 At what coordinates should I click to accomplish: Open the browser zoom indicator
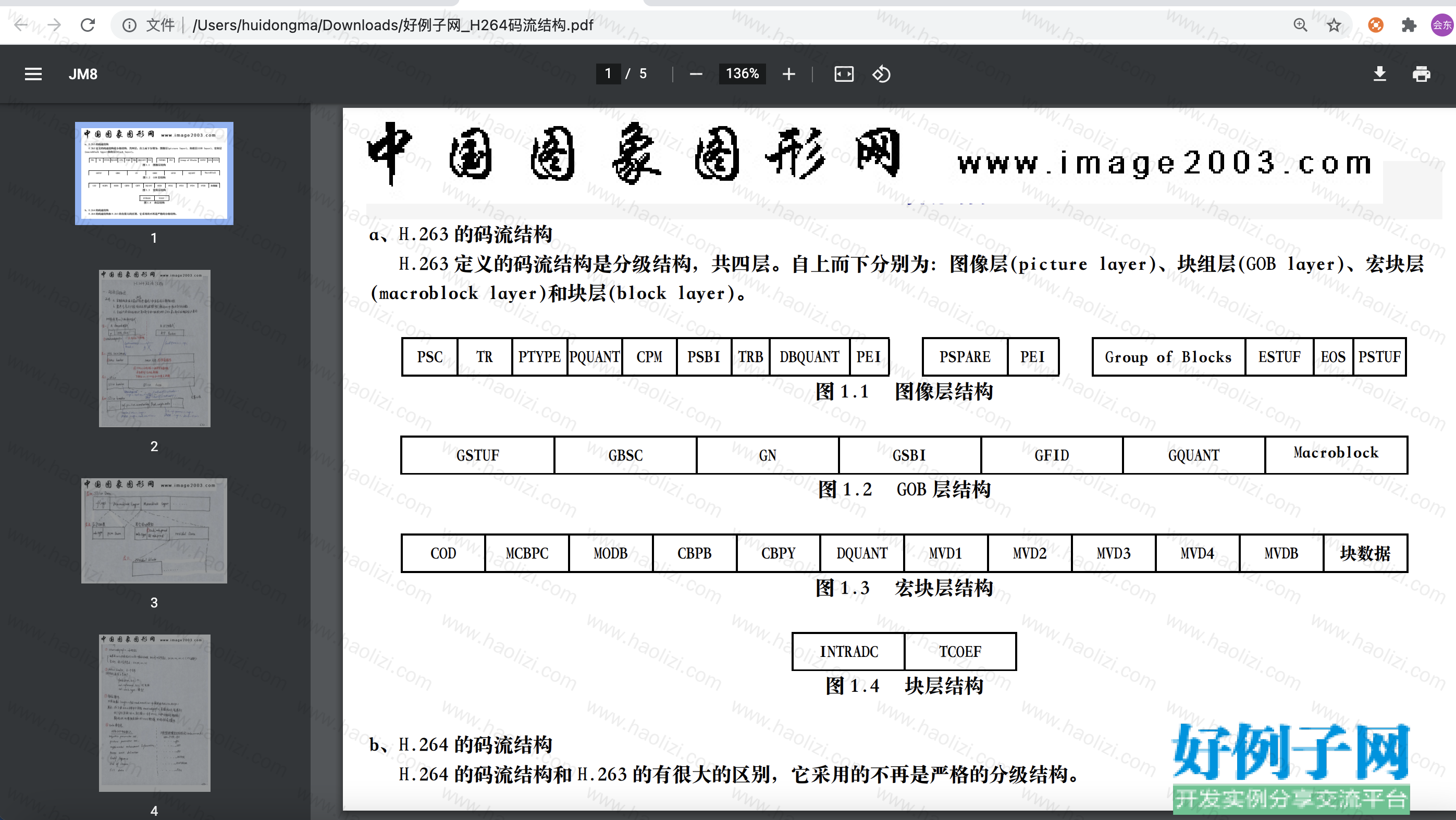(1300, 25)
